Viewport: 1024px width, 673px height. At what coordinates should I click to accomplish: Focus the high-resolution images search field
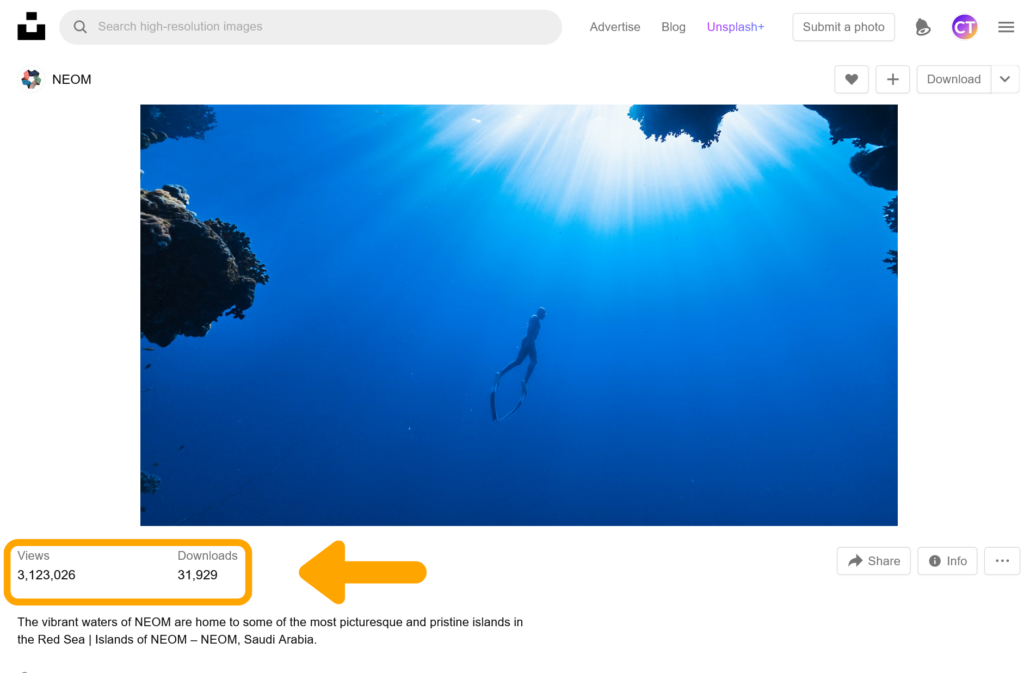point(310,27)
